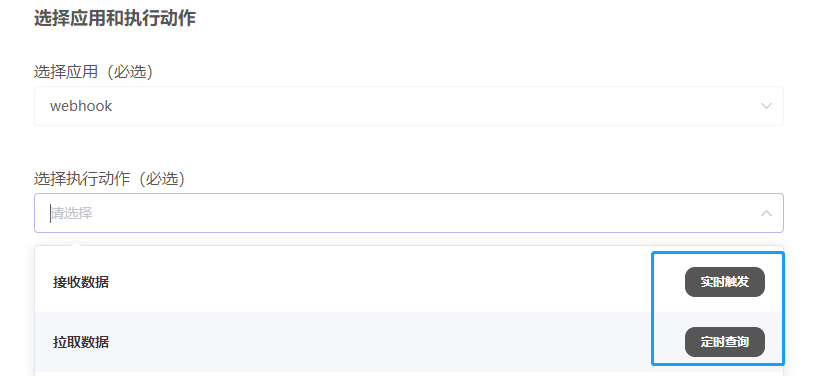Screen dimensions: 816x376
Task: Choose the action tagged 定时查询
Action: tap(409, 342)
